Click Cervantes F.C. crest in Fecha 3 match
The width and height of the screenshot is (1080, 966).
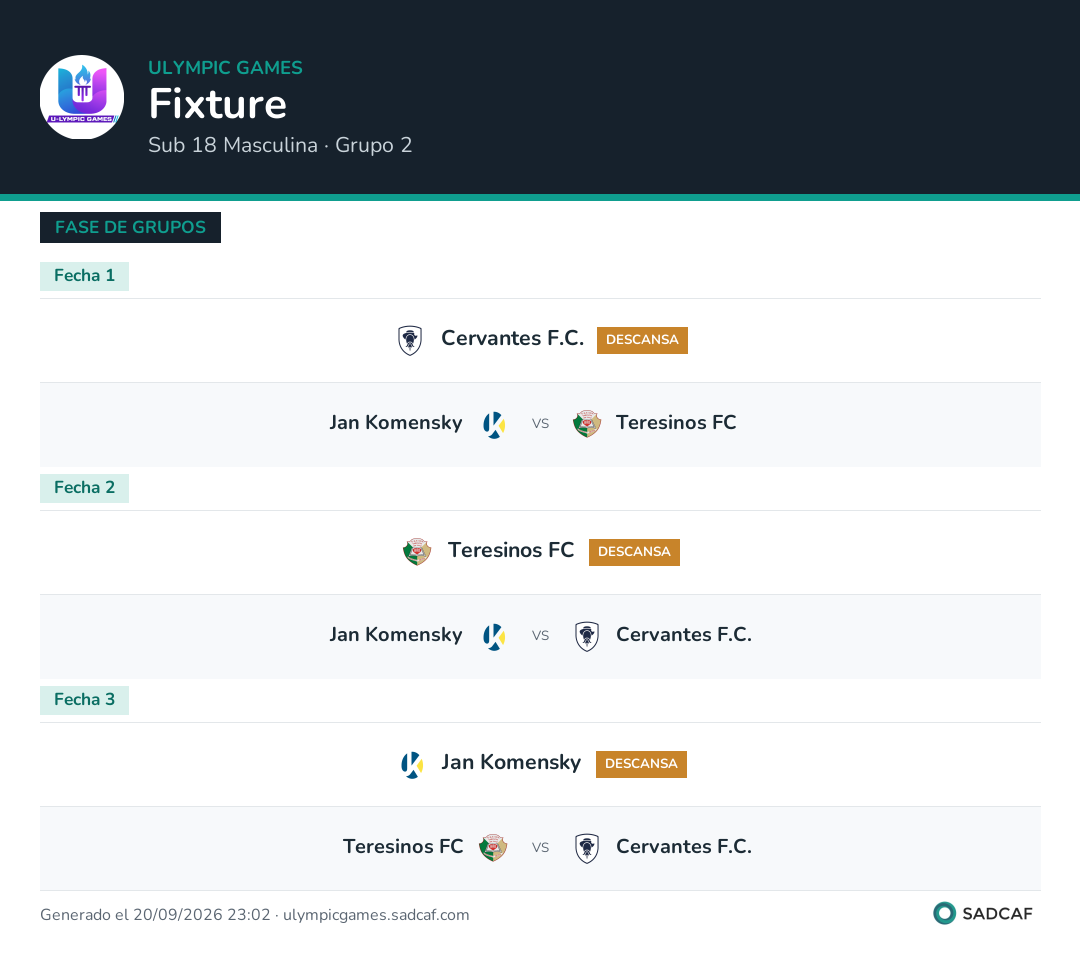[x=587, y=848]
